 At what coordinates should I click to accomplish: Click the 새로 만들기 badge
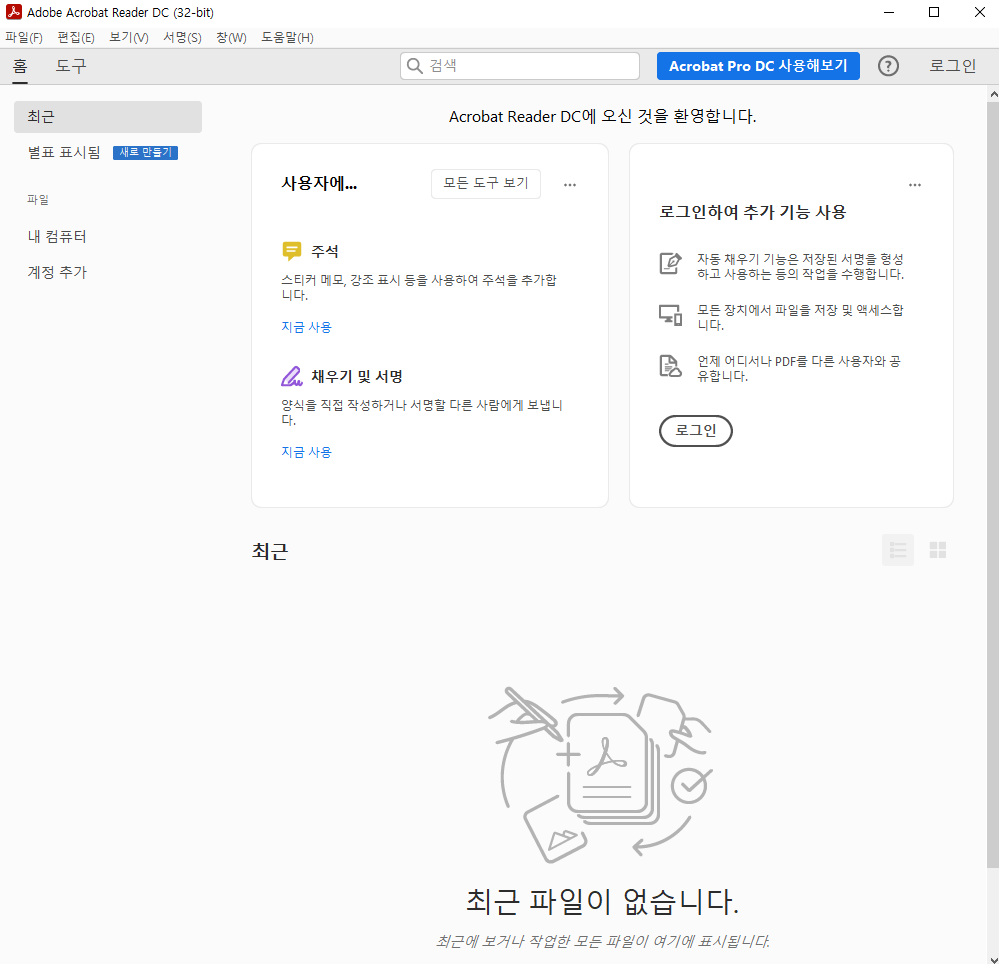click(145, 152)
